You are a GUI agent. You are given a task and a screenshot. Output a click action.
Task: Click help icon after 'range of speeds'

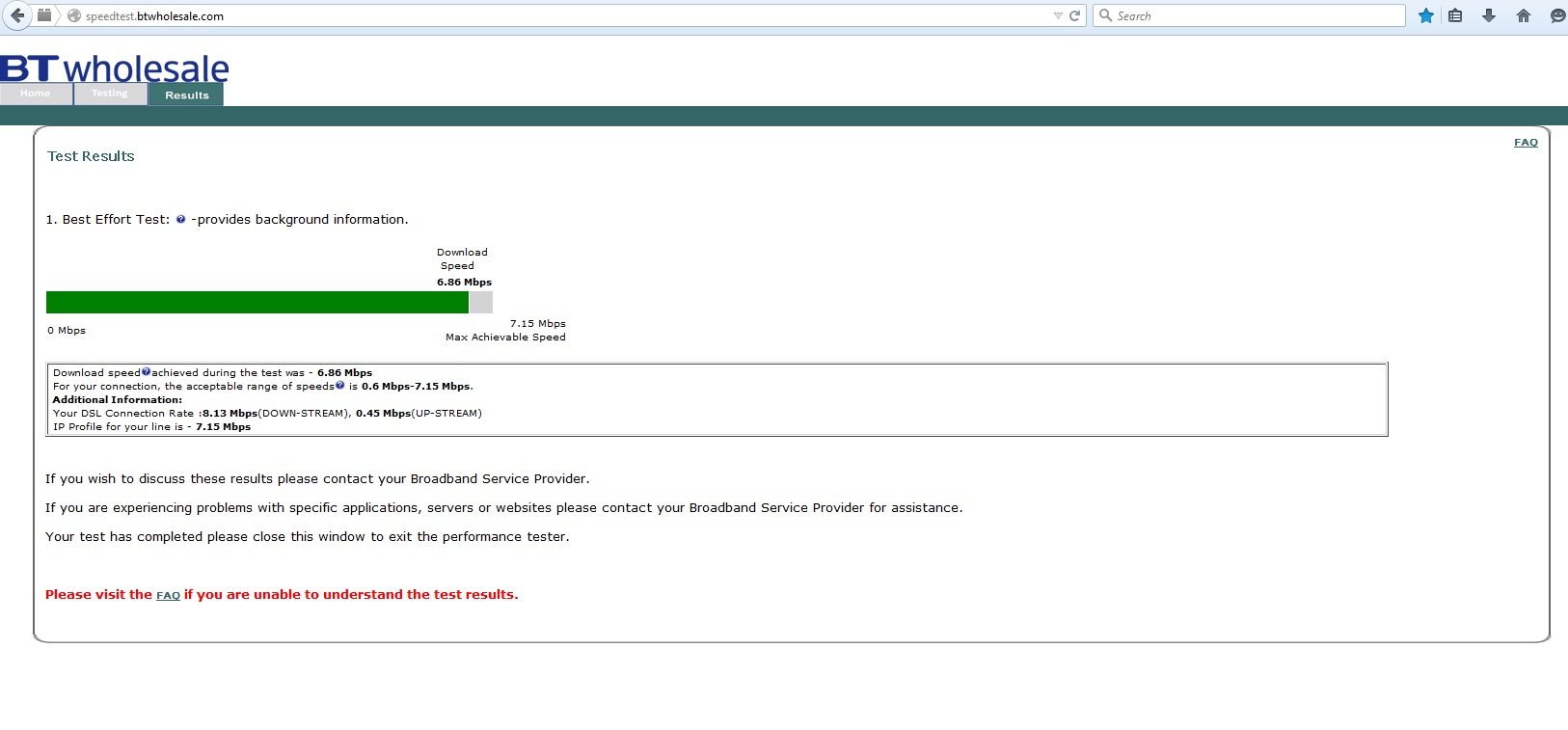[x=339, y=385]
